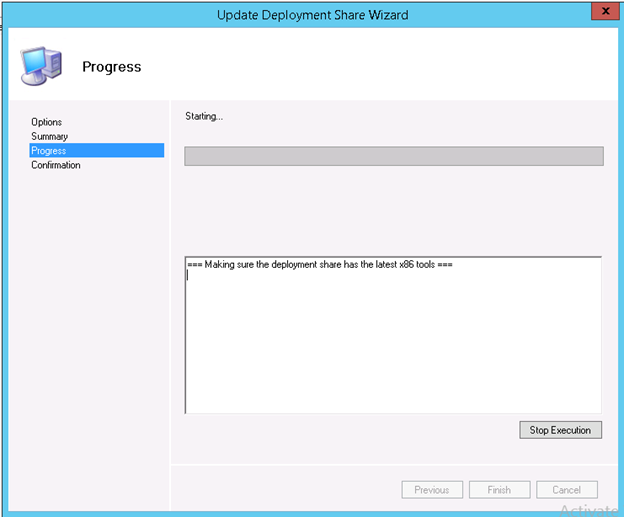Screen dimensions: 624x517
Task: Go to the Summary step in sidebar
Action: click(49, 136)
